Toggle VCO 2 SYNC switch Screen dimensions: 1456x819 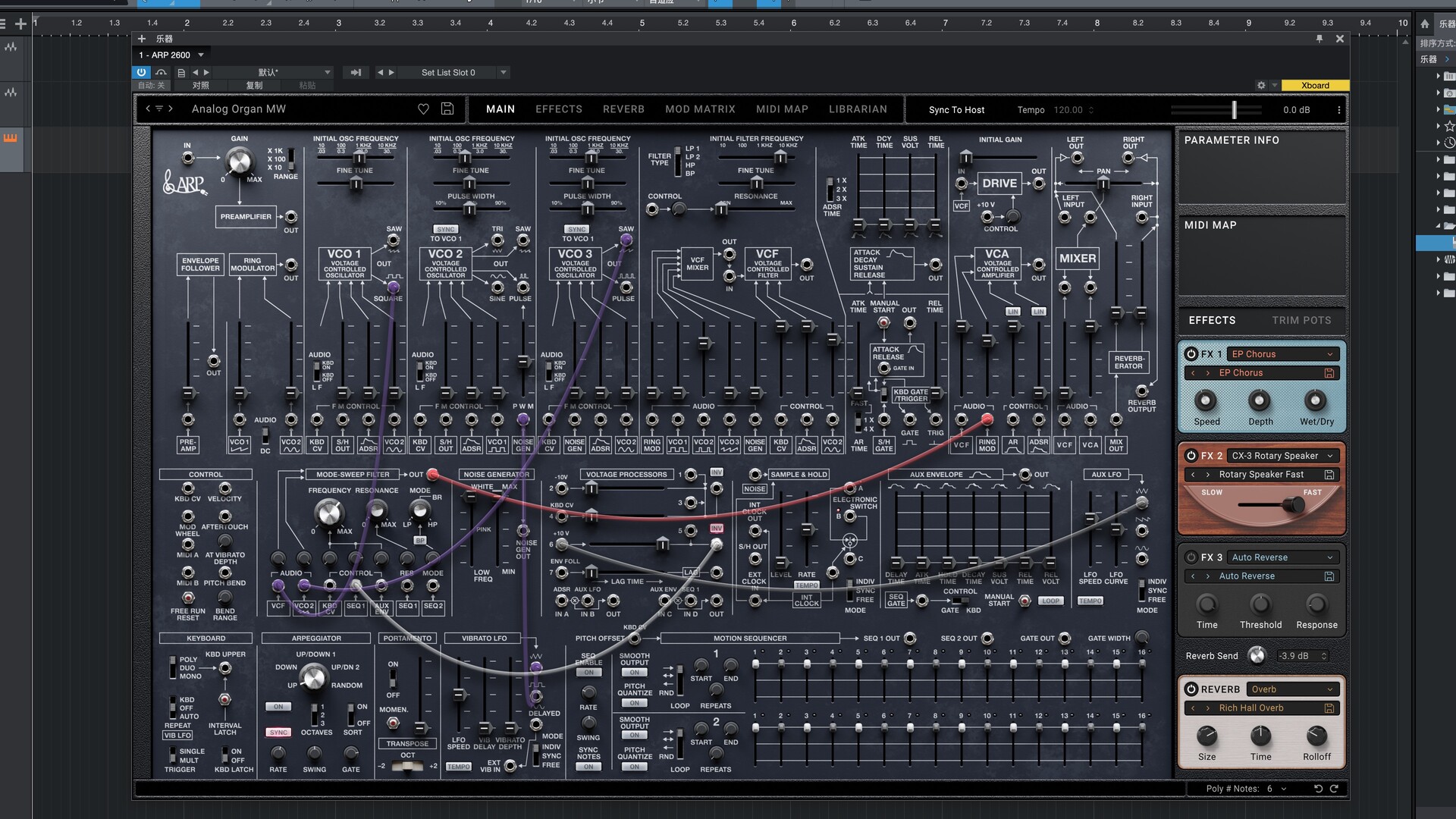(446, 229)
